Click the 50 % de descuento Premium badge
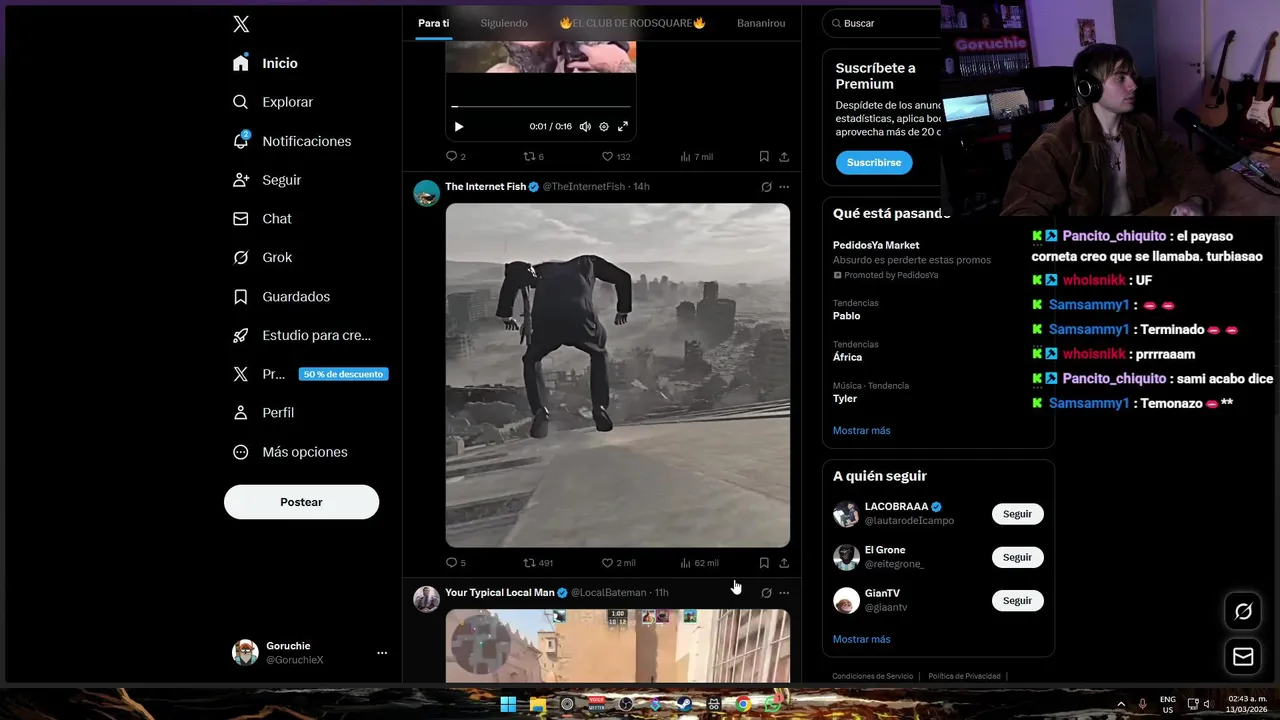Image resolution: width=1280 pixels, height=720 pixels. (x=343, y=374)
